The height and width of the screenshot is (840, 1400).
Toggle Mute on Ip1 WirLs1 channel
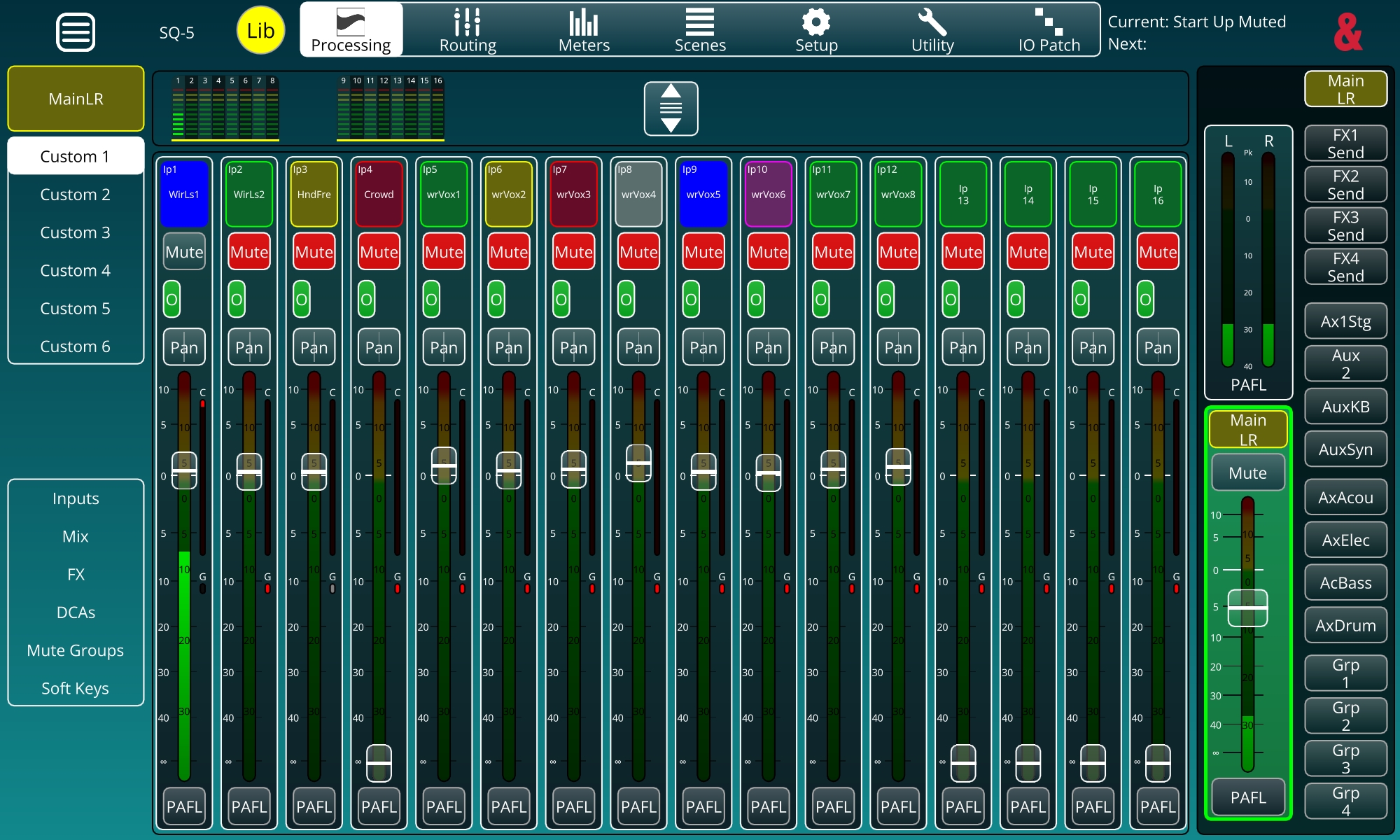184,252
